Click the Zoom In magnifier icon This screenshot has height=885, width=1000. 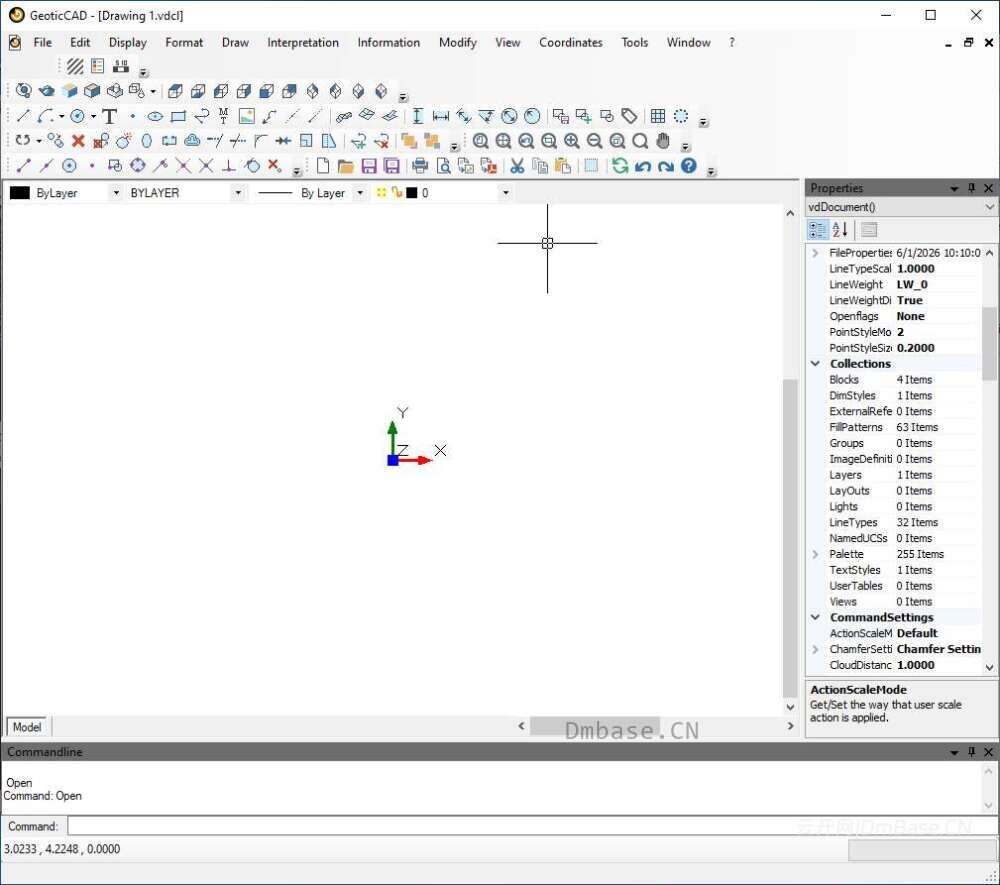click(x=572, y=141)
